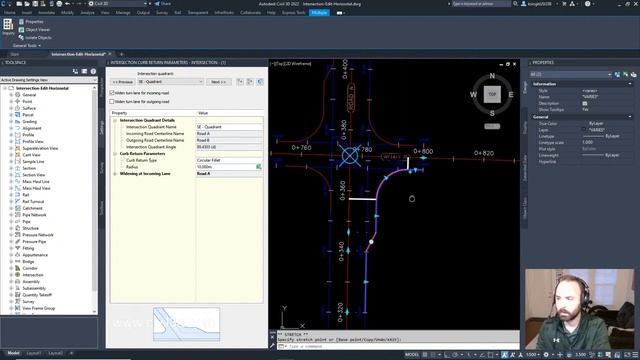Click the N compass direction on ViewCube

click(492, 76)
